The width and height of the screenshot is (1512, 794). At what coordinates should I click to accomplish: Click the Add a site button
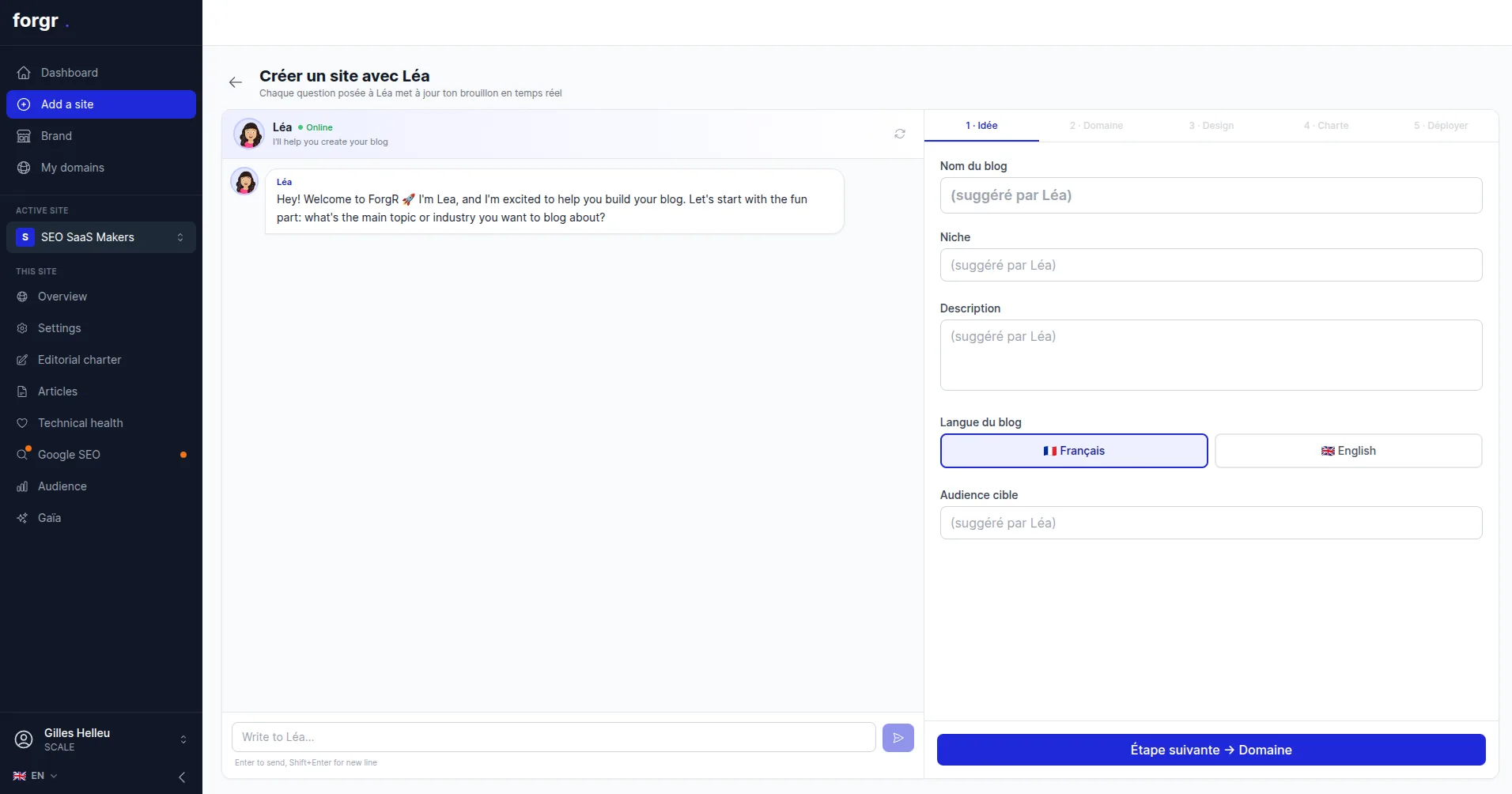(x=101, y=104)
